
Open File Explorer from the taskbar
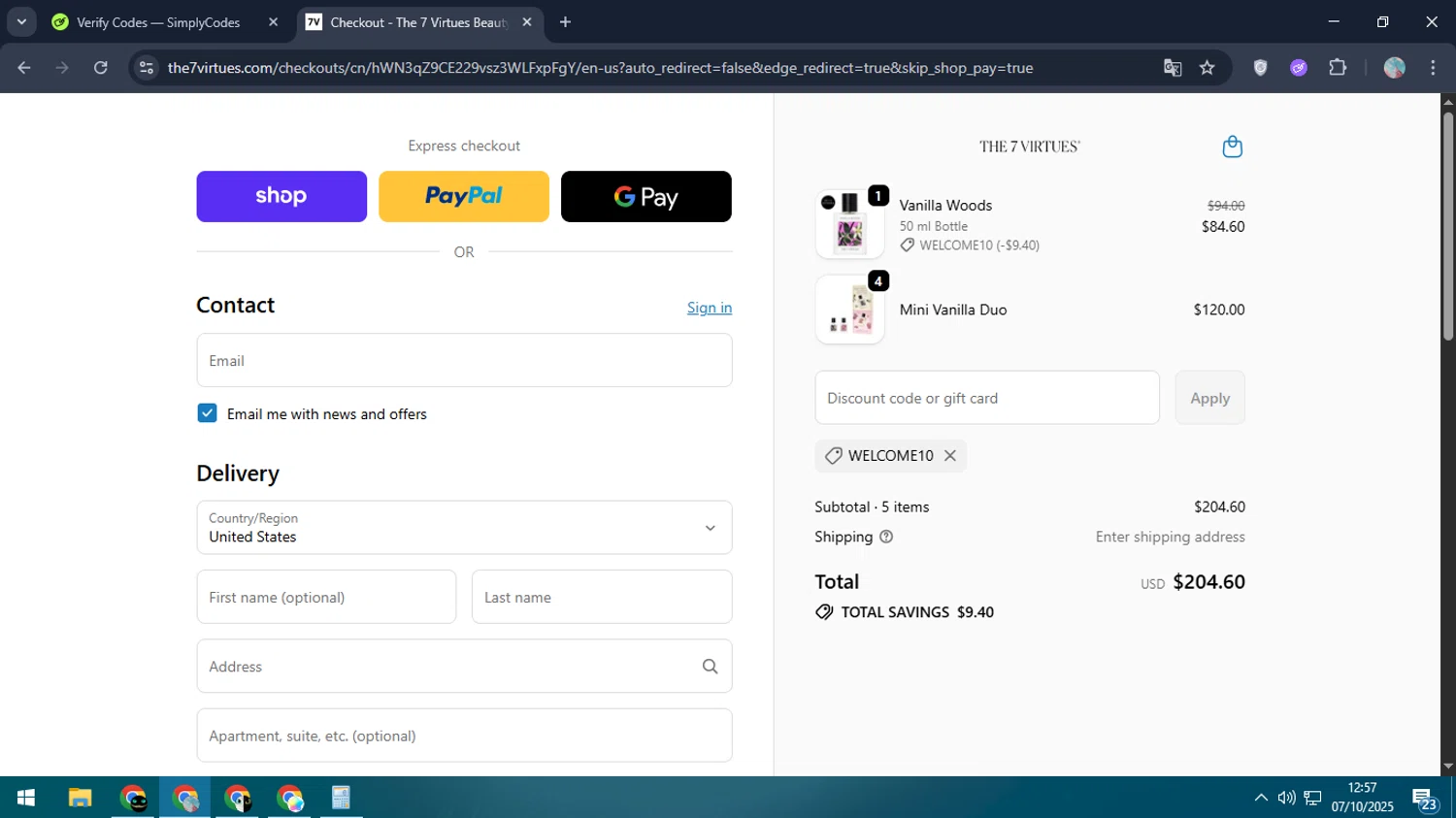(80, 798)
